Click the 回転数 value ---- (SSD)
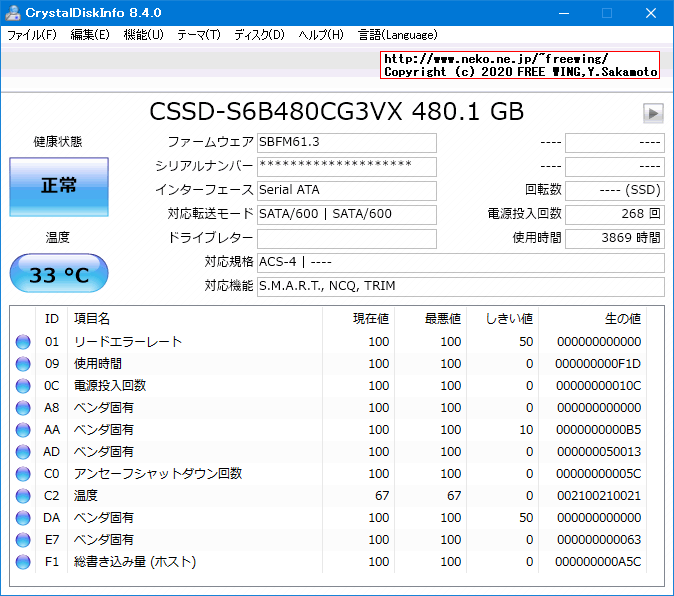Viewport: 674px width, 596px height. pyautogui.click(x=615, y=191)
